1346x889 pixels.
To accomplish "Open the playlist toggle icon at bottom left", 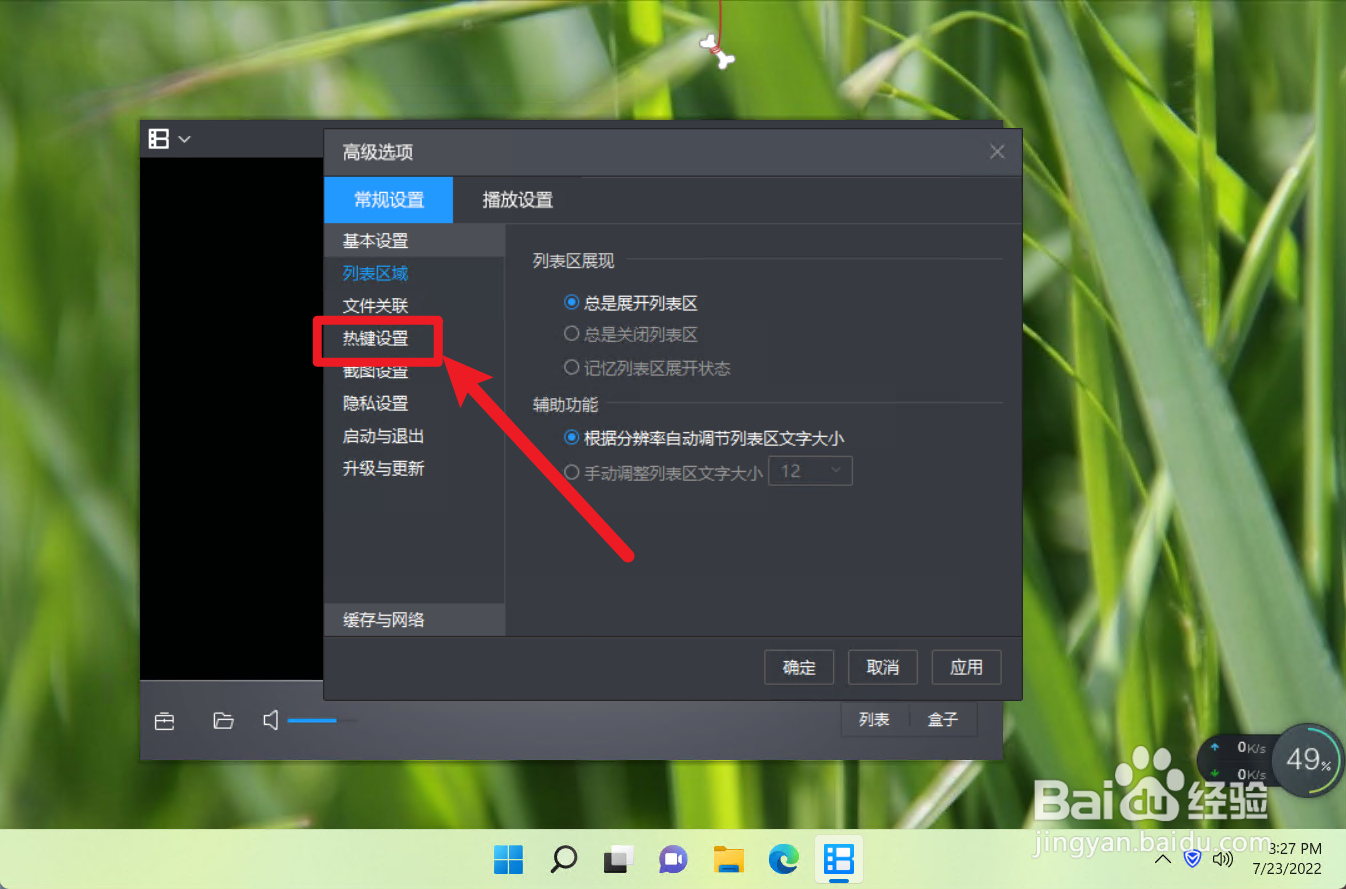I will coord(164,720).
